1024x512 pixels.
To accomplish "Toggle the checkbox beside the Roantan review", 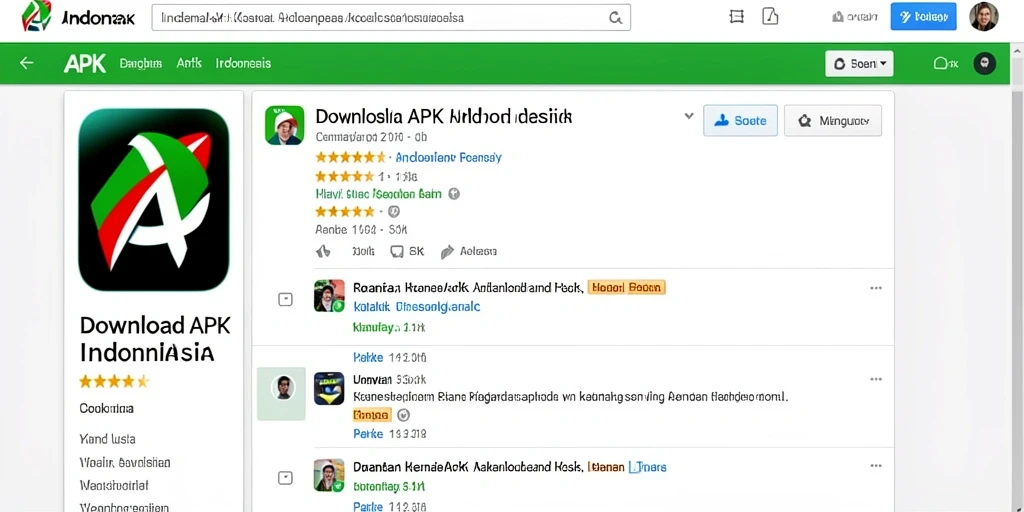I will click(x=285, y=299).
